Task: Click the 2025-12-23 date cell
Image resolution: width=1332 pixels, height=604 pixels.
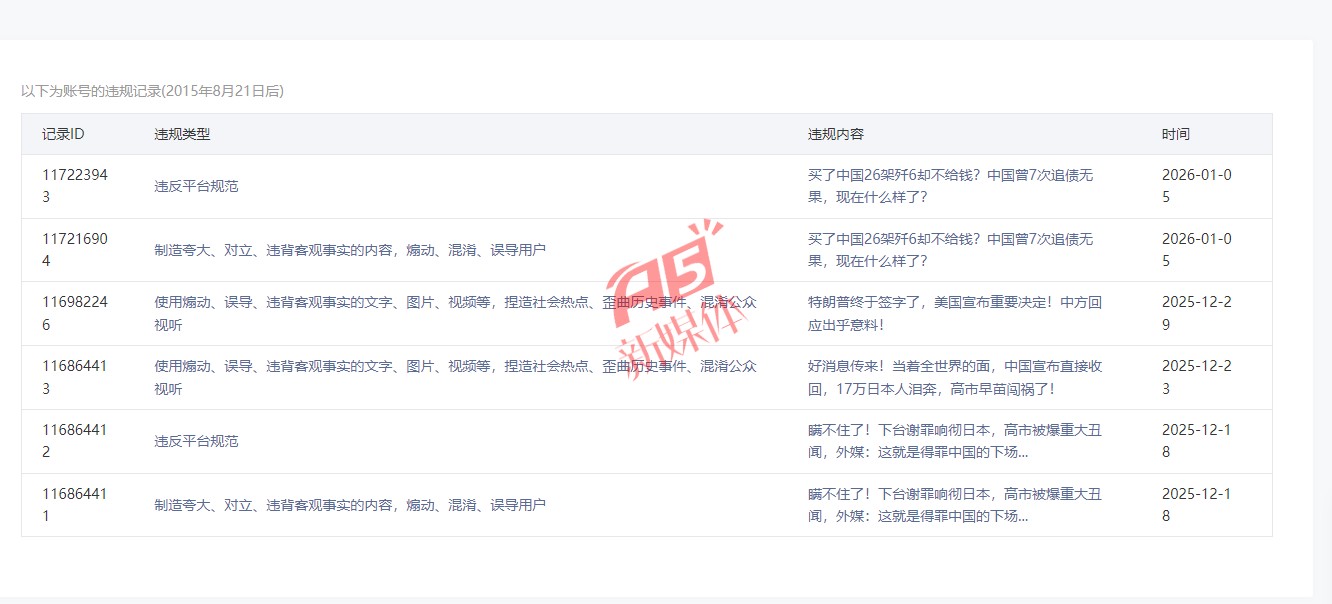Action: (1196, 378)
